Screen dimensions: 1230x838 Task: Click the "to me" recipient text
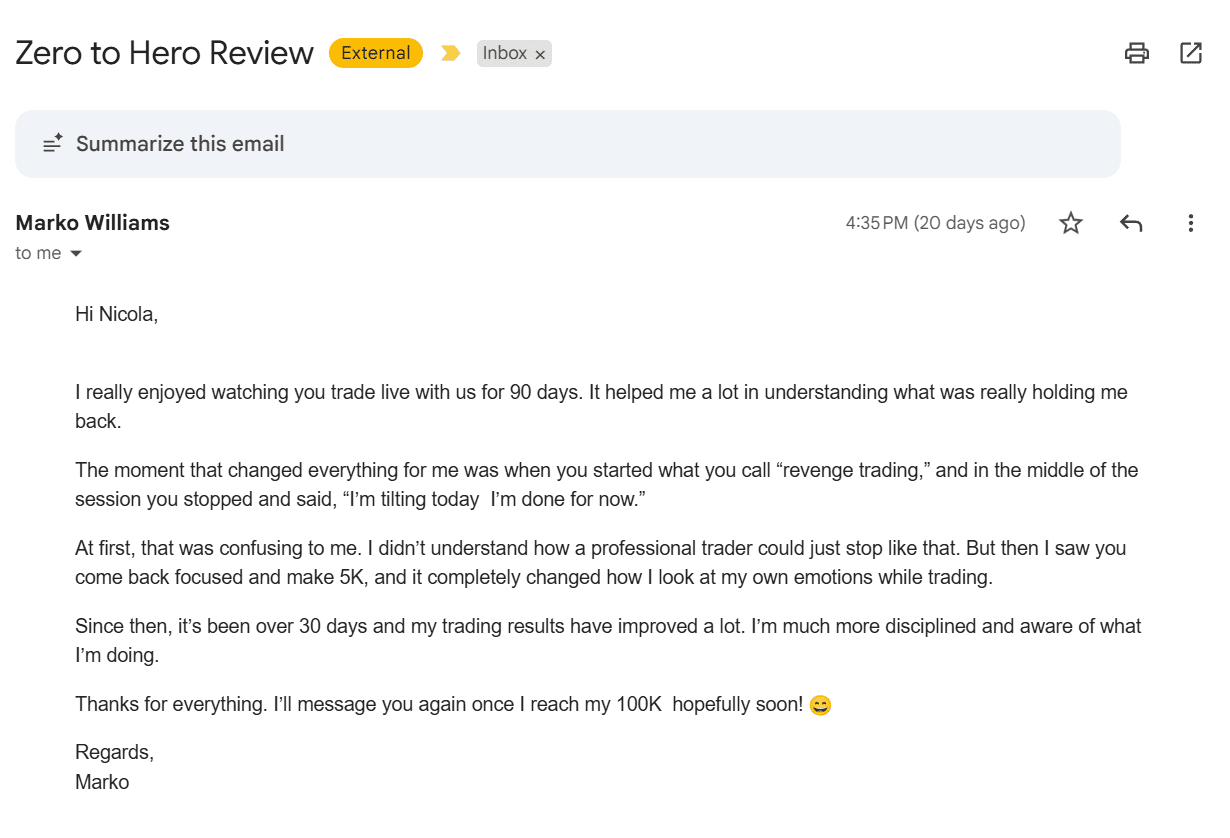pyautogui.click(x=38, y=254)
